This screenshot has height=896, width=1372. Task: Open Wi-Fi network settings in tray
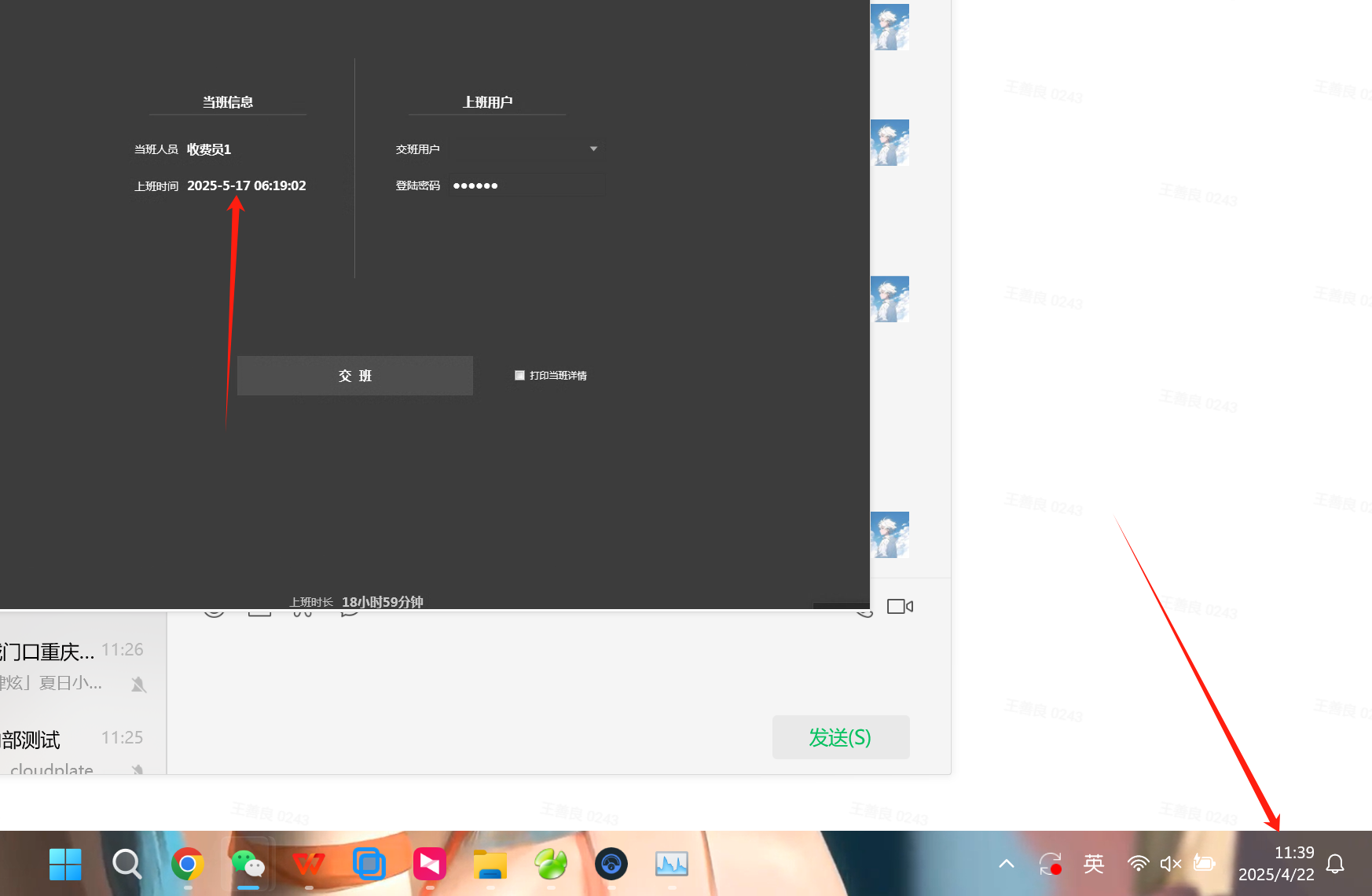tap(1138, 864)
